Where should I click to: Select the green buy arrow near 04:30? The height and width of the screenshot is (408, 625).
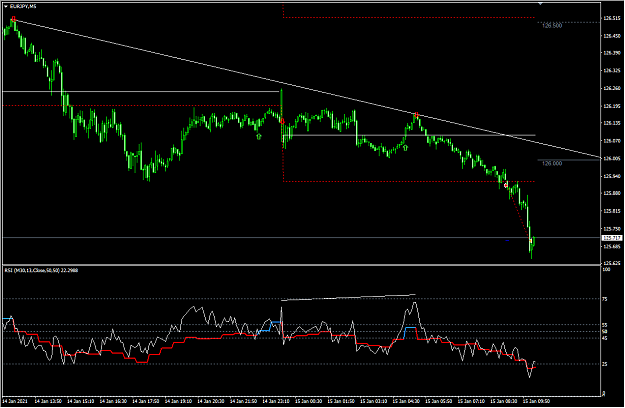pos(405,148)
